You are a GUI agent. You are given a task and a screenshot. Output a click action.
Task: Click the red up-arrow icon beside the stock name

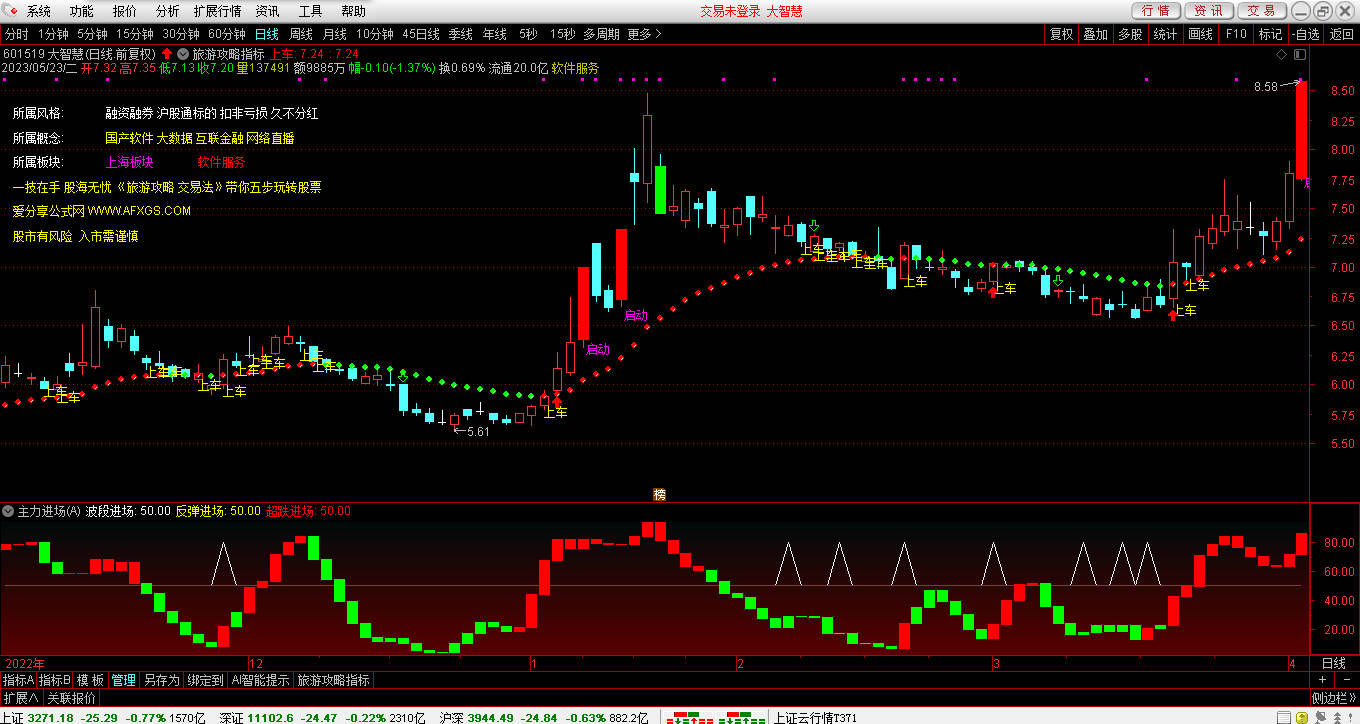pos(166,53)
